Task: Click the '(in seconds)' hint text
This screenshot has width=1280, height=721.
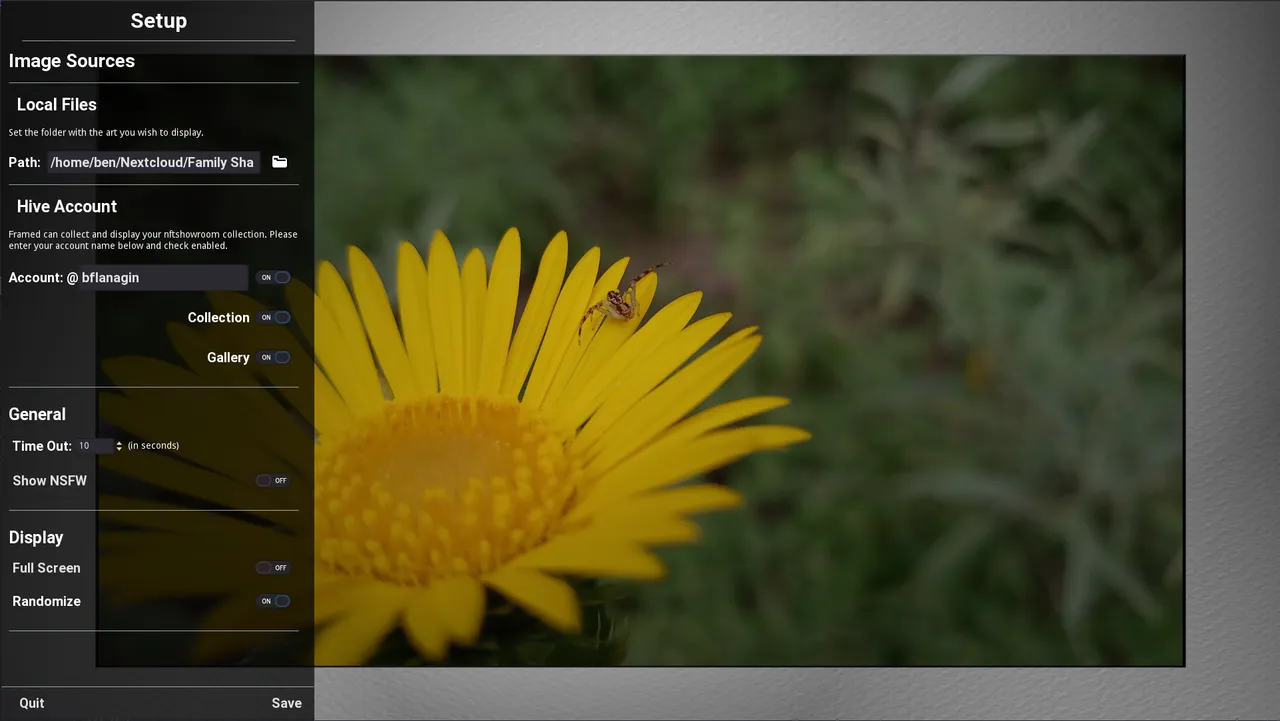Action: 153,446
